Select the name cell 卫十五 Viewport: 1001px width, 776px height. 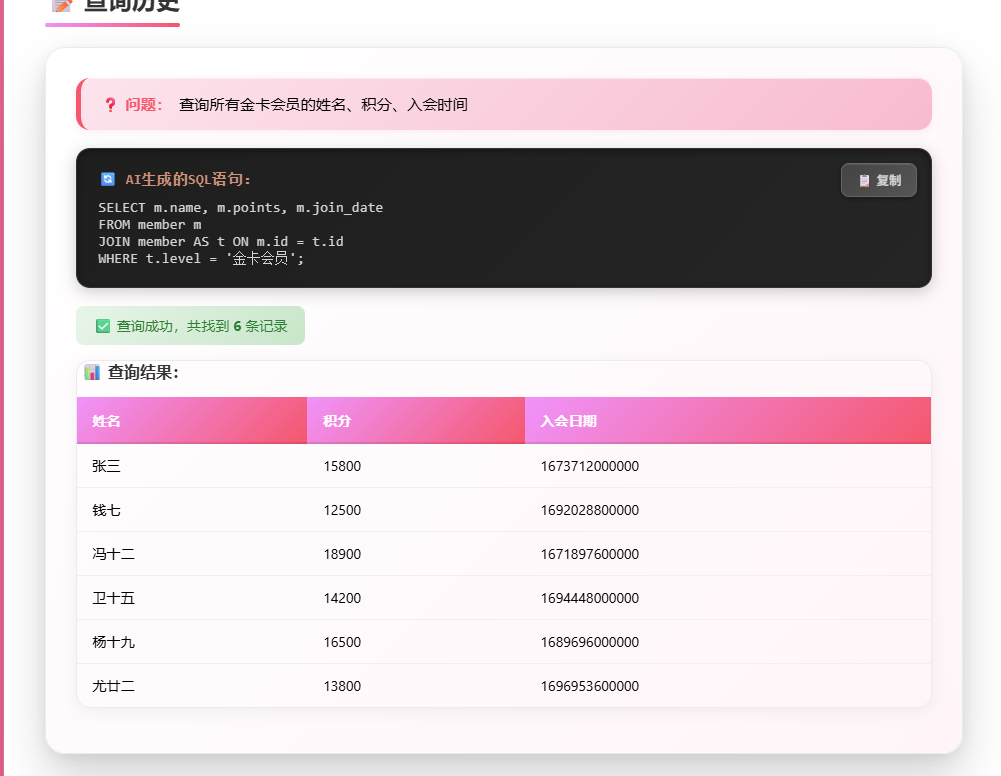pyautogui.click(x=113, y=598)
